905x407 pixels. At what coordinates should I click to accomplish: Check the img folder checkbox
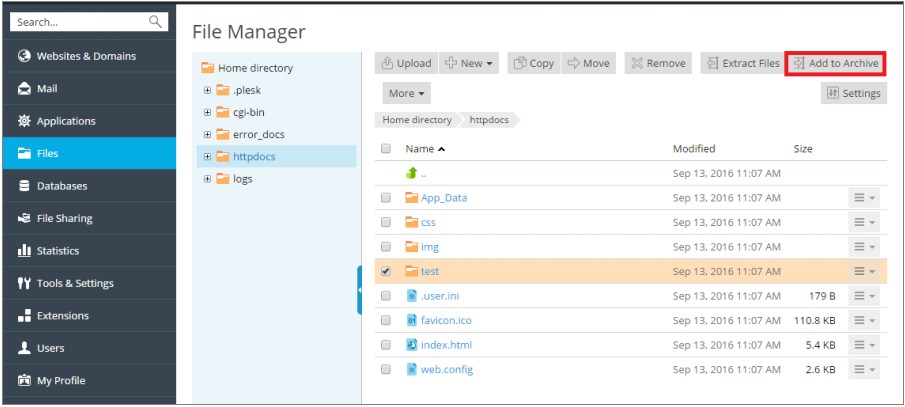click(386, 247)
